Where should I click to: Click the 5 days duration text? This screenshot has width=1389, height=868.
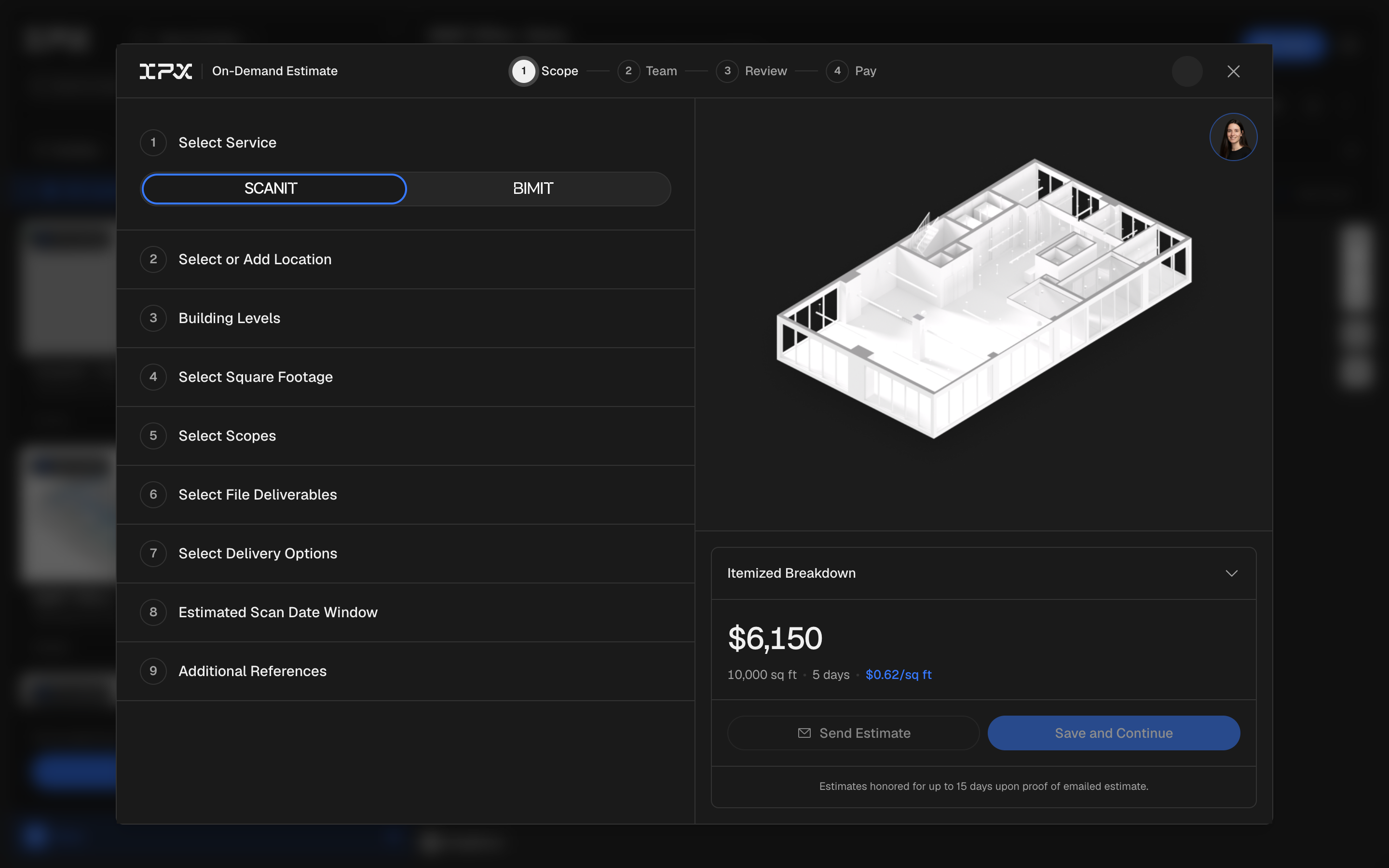tap(831, 675)
